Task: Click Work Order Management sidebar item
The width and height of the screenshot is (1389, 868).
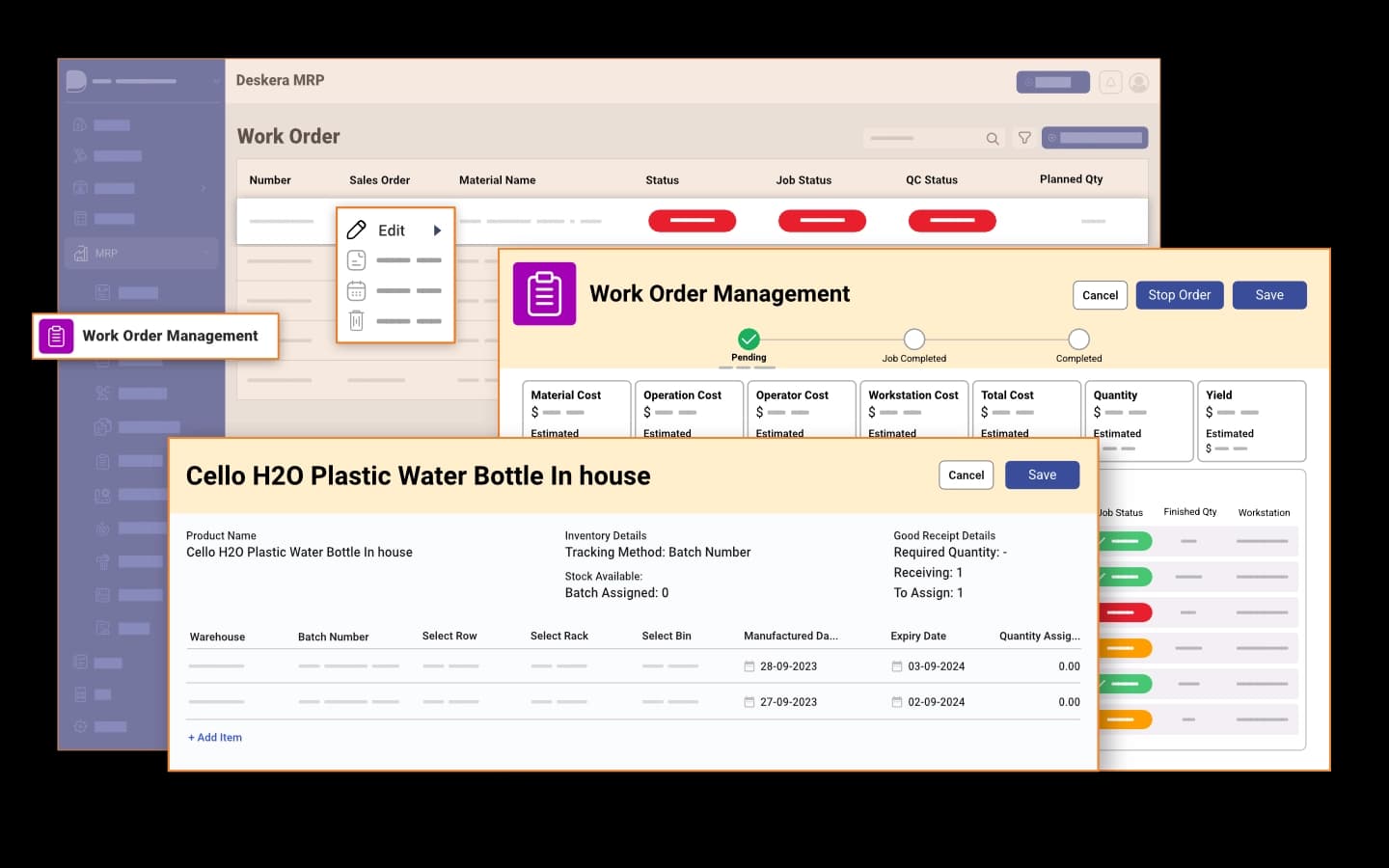Action: (x=156, y=336)
